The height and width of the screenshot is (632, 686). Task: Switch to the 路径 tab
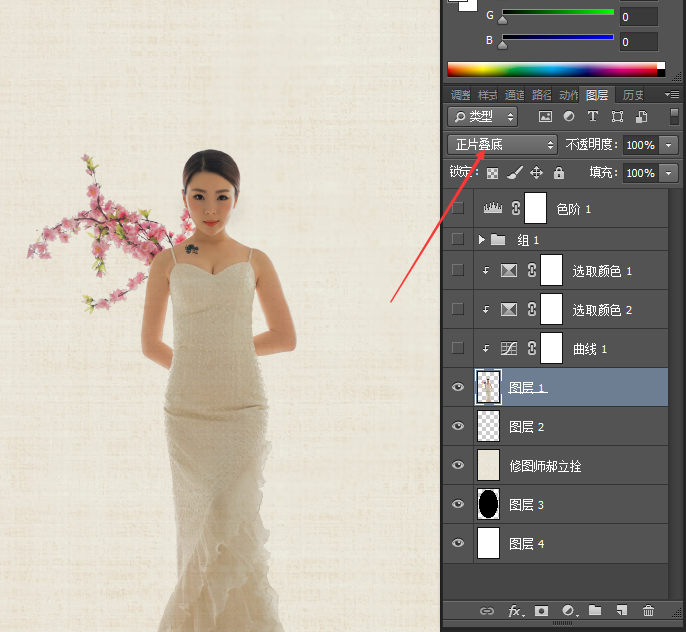pyautogui.click(x=541, y=95)
